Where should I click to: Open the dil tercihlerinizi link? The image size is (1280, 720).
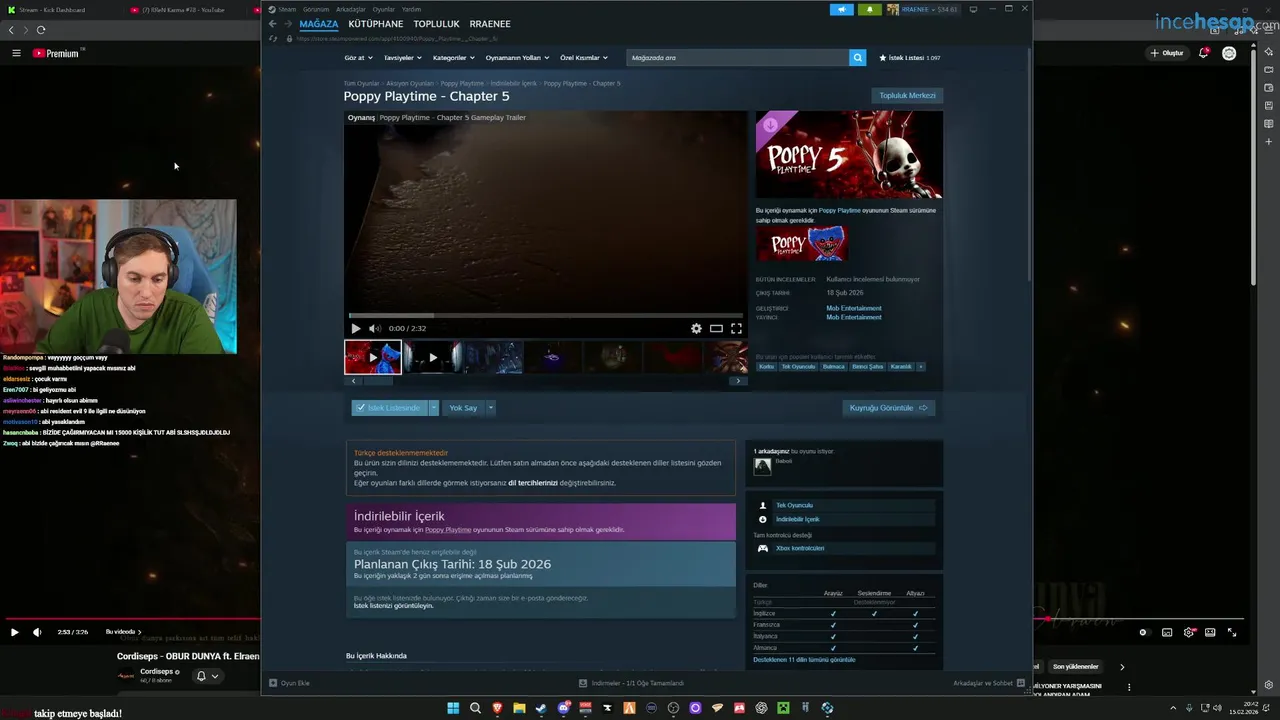click(533, 483)
